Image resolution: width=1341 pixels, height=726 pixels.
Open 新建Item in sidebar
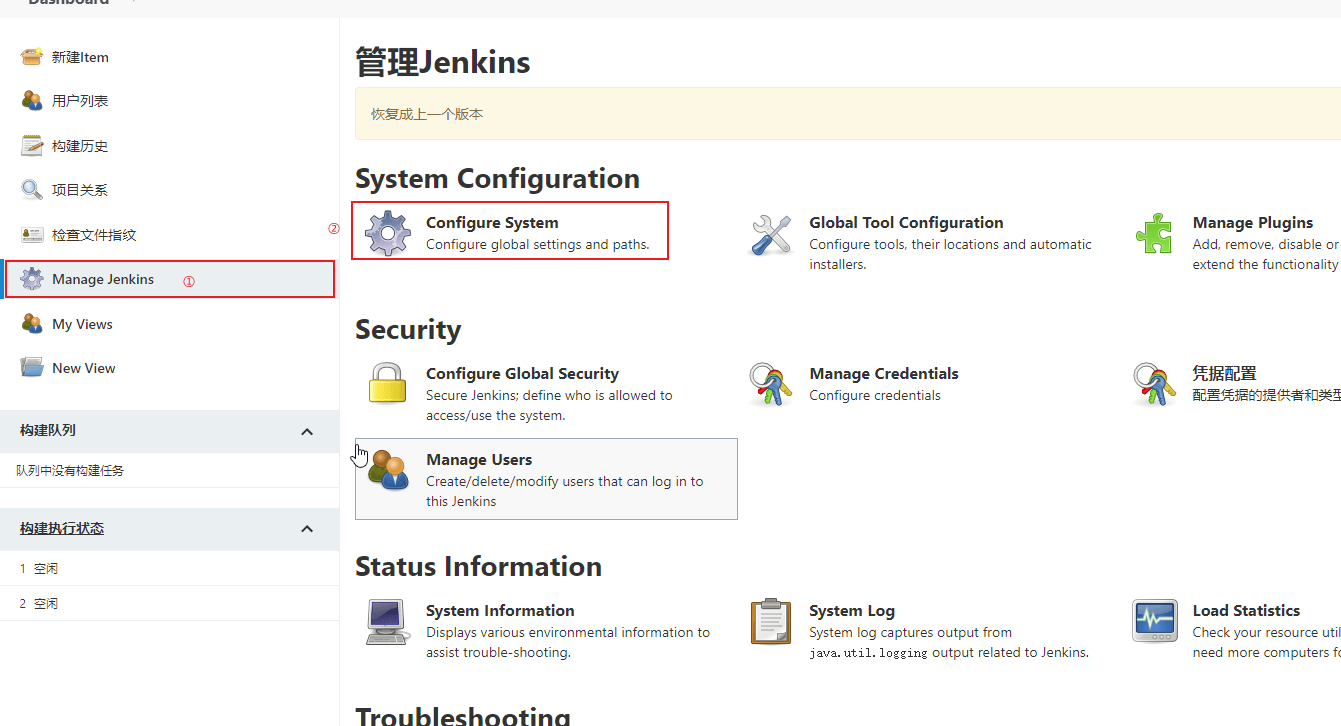click(x=80, y=57)
